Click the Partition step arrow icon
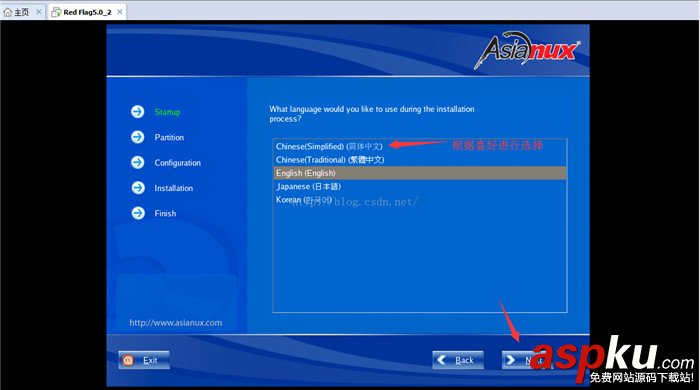 138,137
